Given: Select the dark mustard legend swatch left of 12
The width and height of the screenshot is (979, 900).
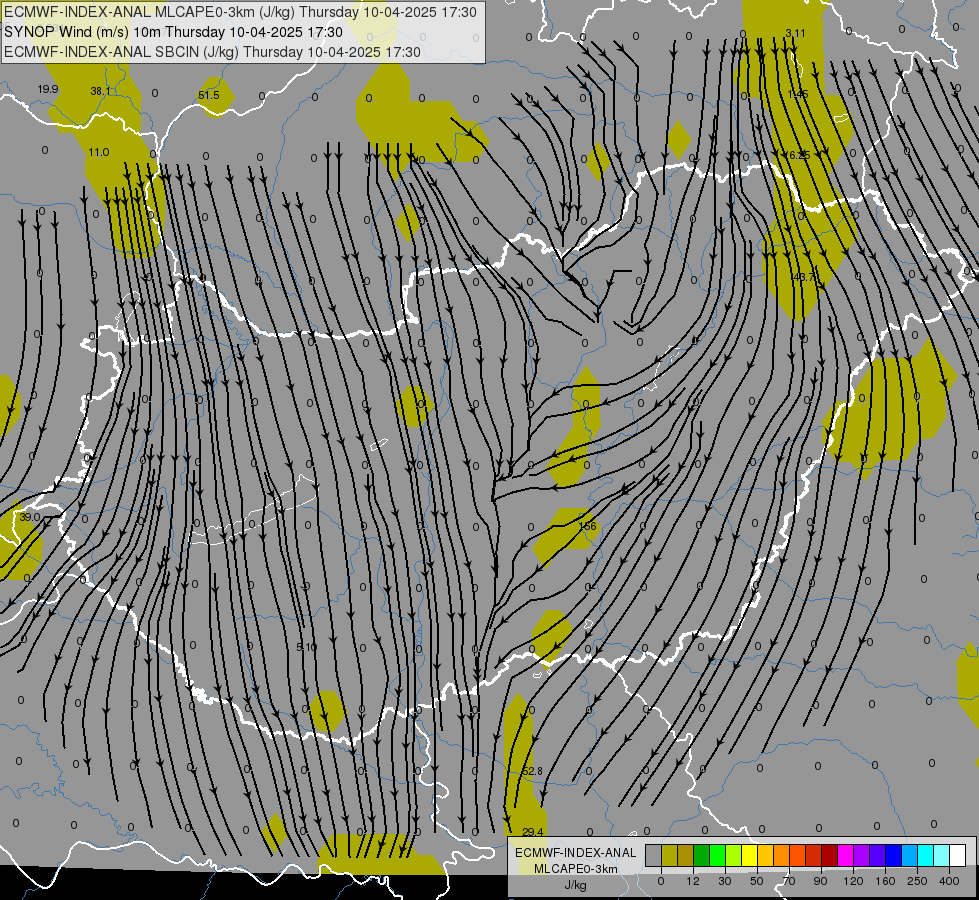Looking at the screenshot, I should 686,855.
